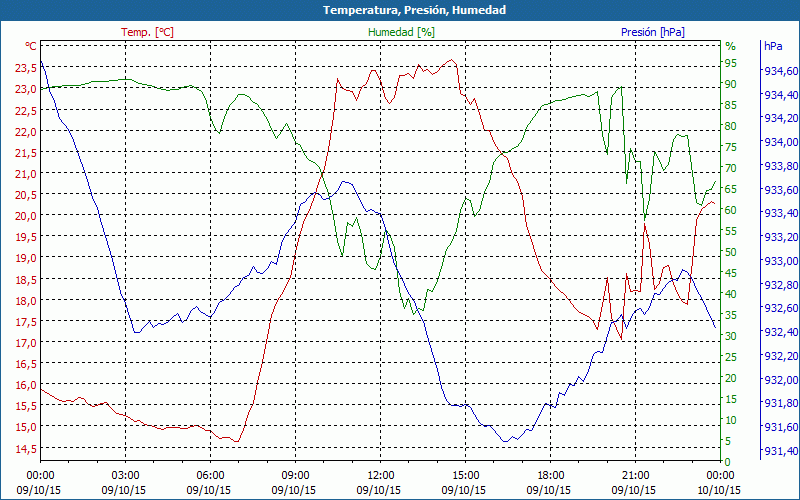The height and width of the screenshot is (500, 800).
Task: Click the 933,00 pressure axis value
Action: [x=781, y=261]
